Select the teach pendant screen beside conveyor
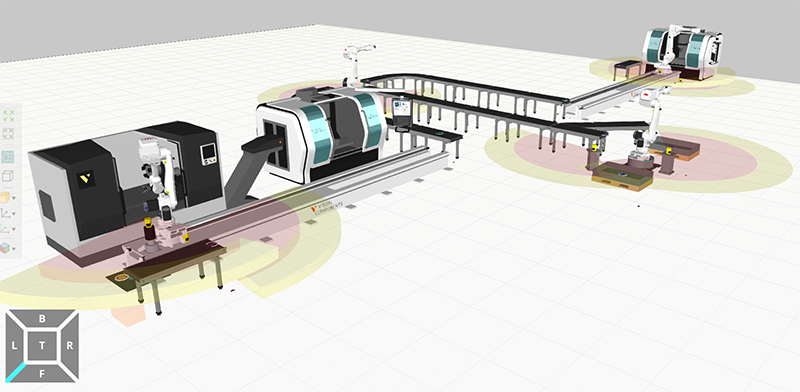Viewport: 800px width, 392px height. click(x=403, y=111)
